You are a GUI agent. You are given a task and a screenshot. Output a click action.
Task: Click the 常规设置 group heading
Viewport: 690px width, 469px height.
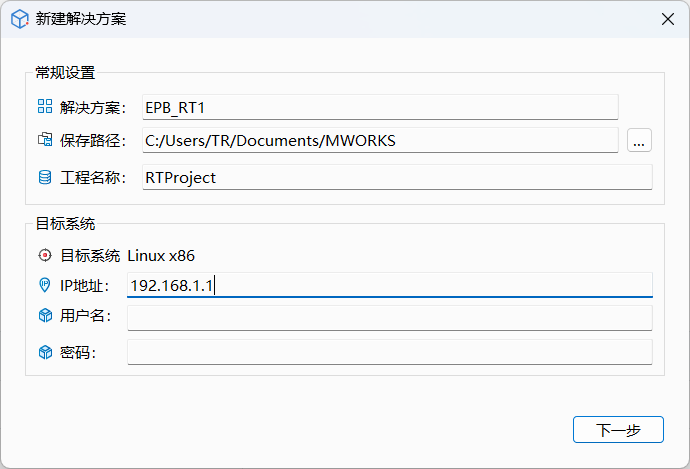pyautogui.click(x=64, y=72)
